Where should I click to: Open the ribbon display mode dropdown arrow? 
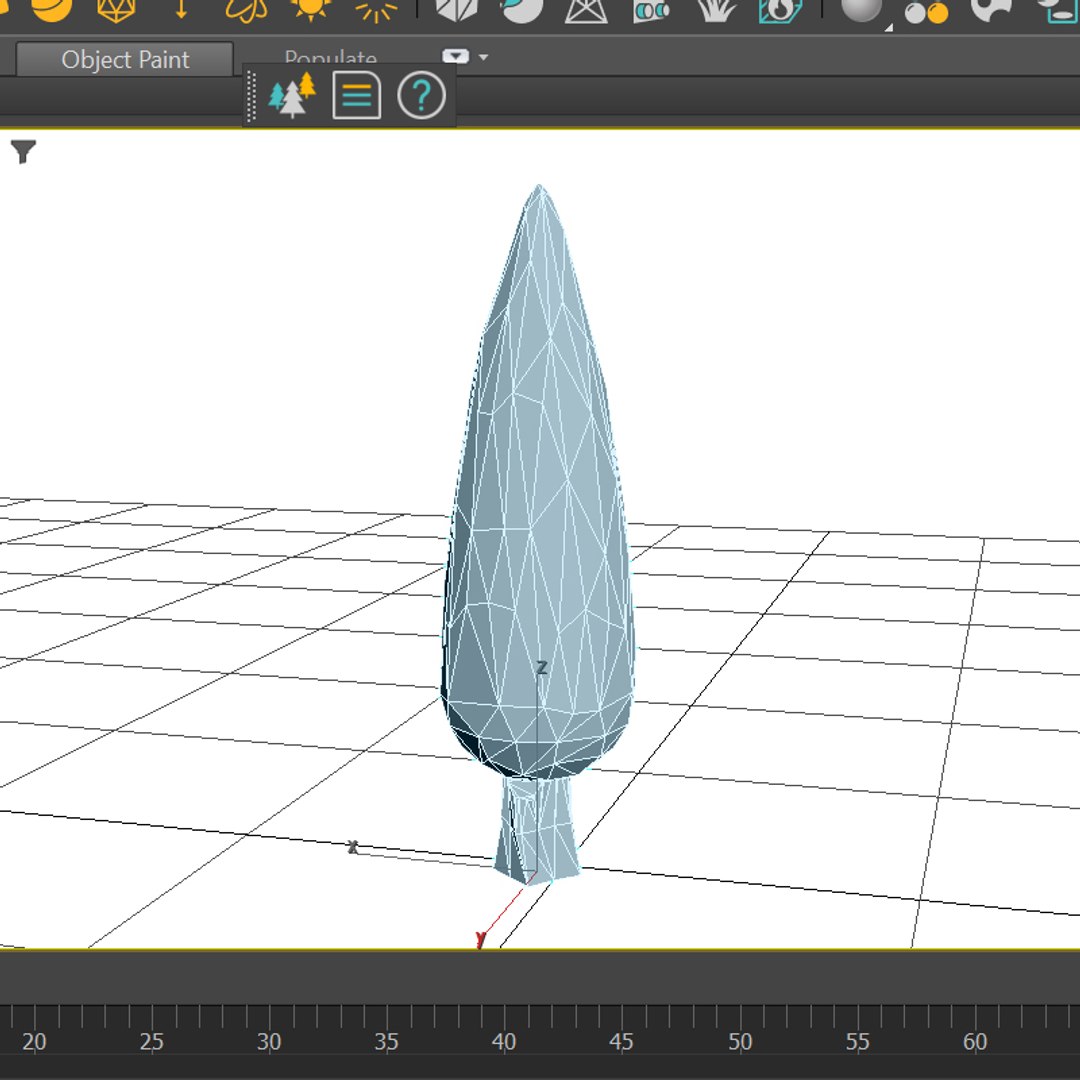pyautogui.click(x=484, y=57)
